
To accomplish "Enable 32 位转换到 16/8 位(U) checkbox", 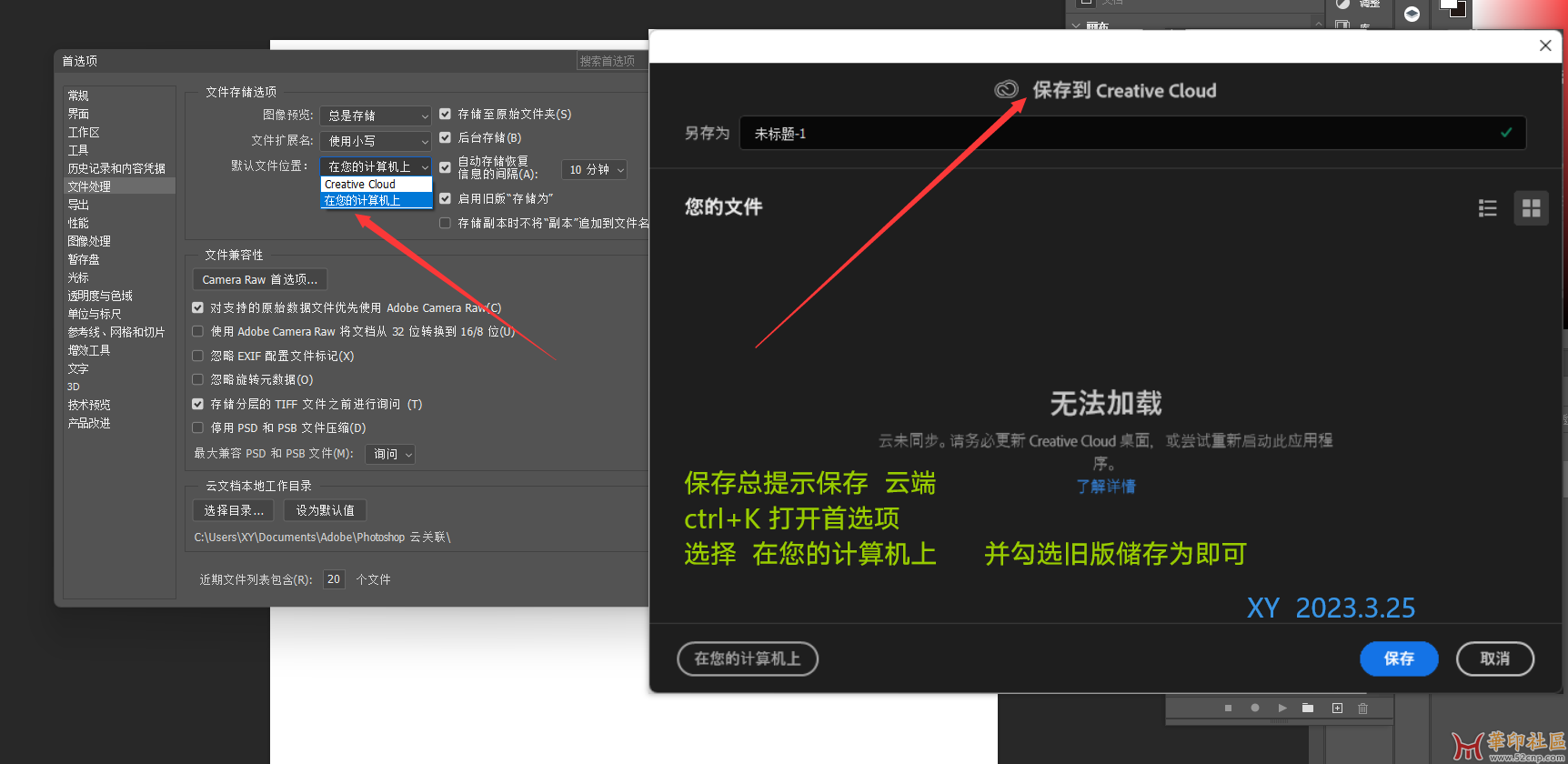I will pos(197,331).
